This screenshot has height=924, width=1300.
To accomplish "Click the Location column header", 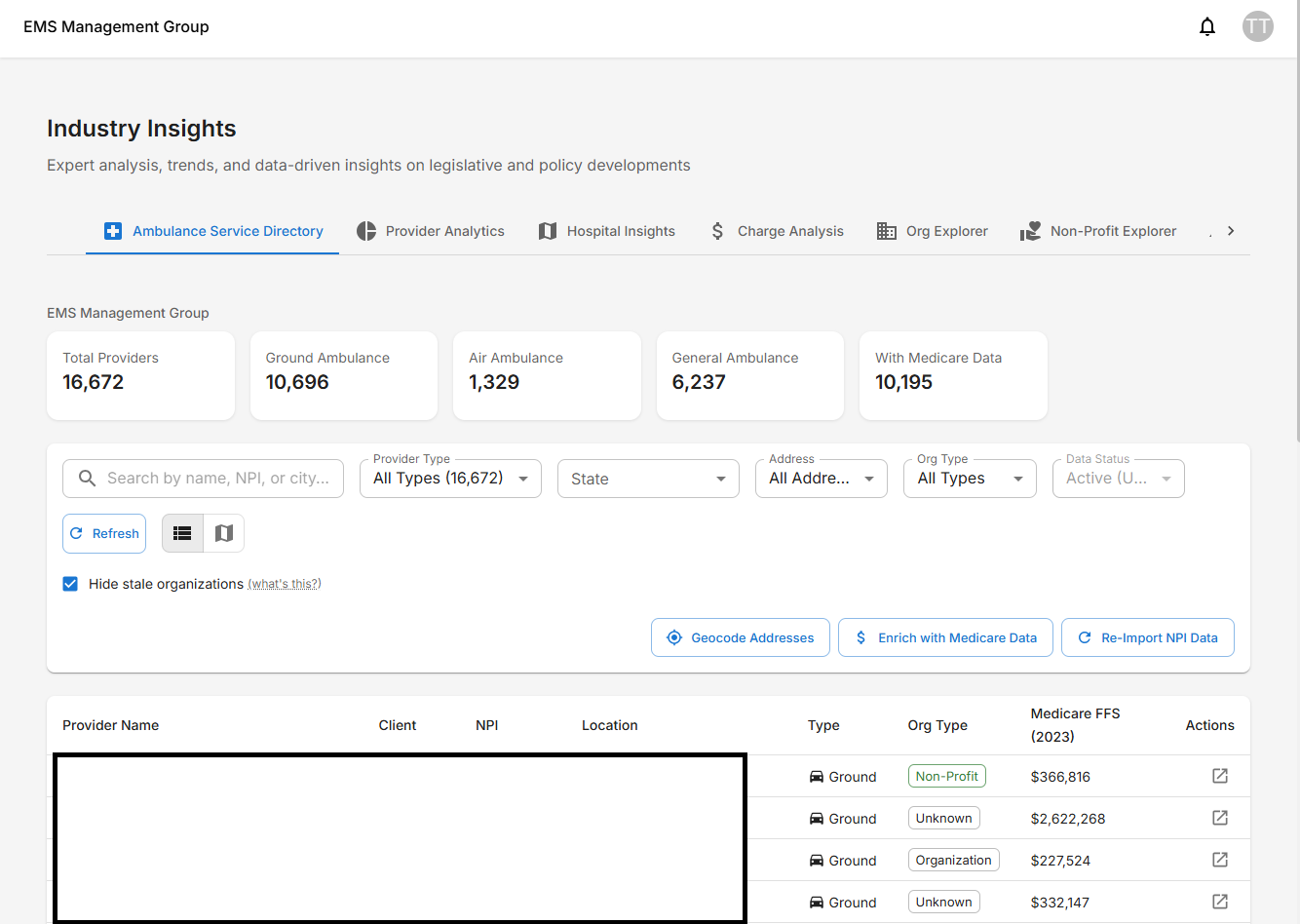I will point(610,725).
